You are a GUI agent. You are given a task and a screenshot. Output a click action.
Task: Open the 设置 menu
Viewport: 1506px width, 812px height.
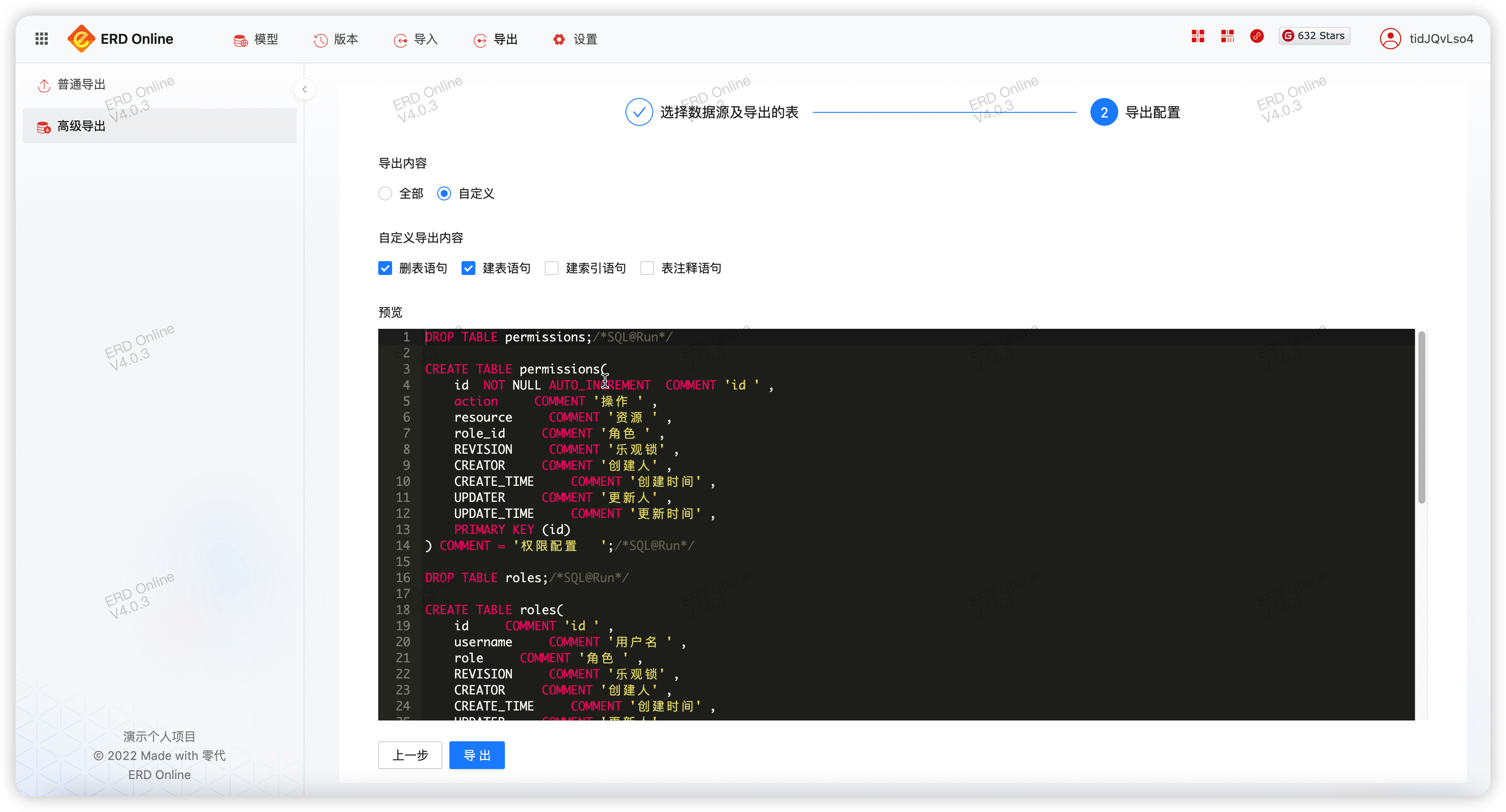(x=575, y=39)
